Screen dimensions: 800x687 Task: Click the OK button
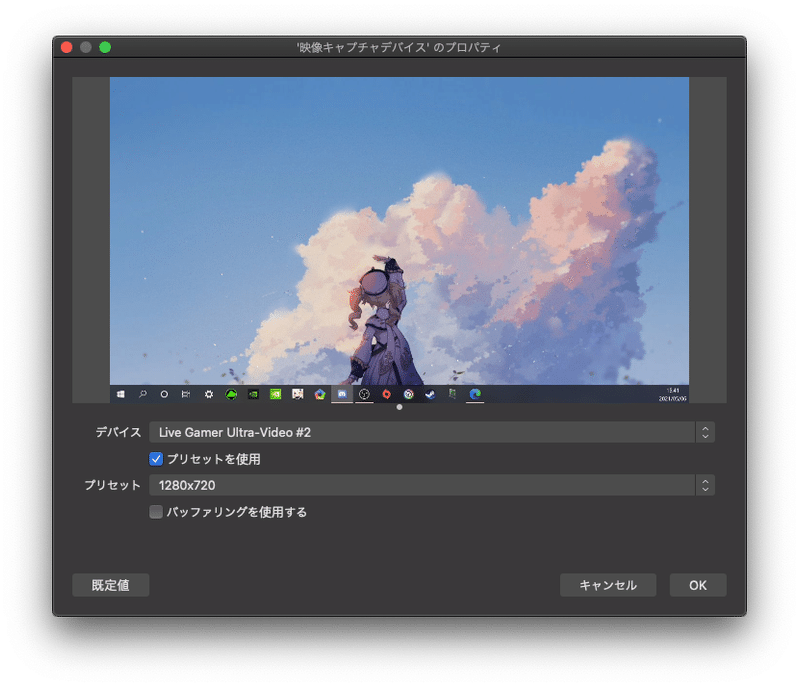[697, 585]
